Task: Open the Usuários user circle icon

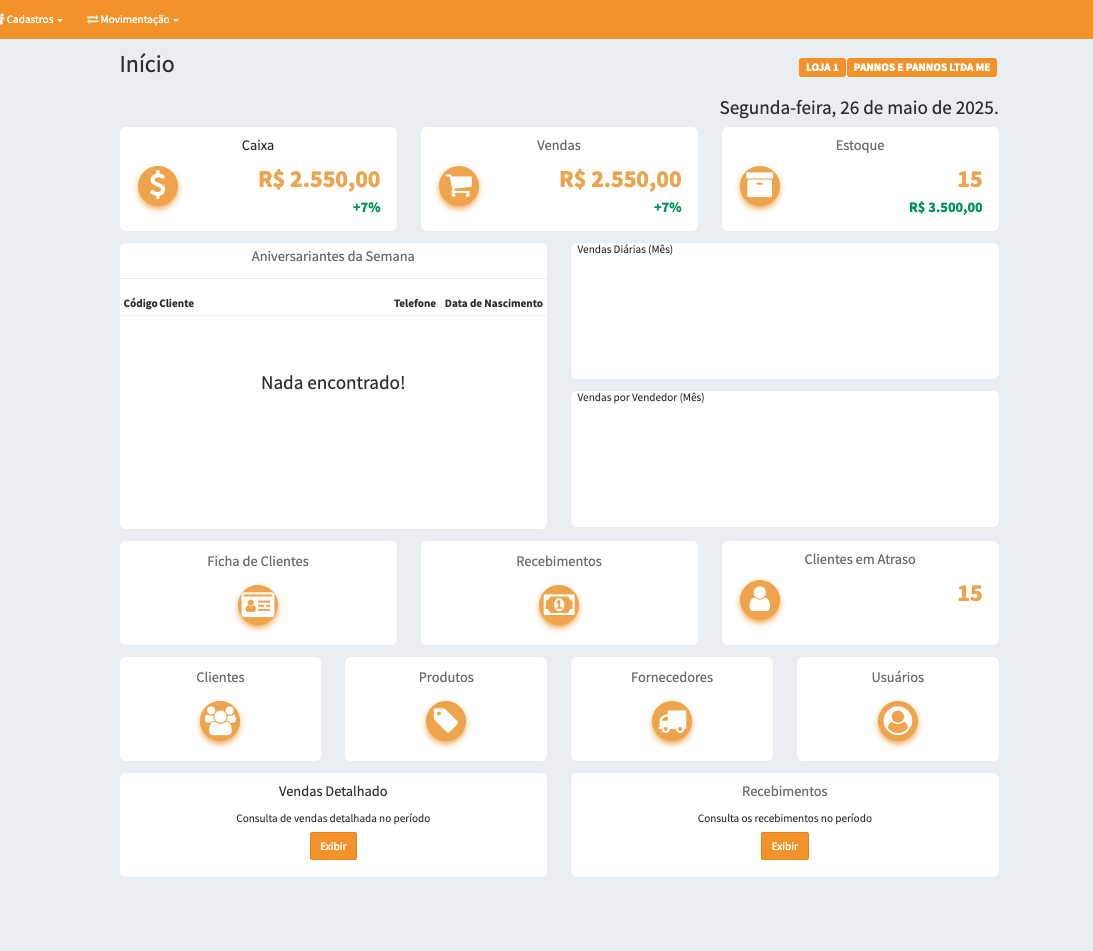Action: pos(898,720)
